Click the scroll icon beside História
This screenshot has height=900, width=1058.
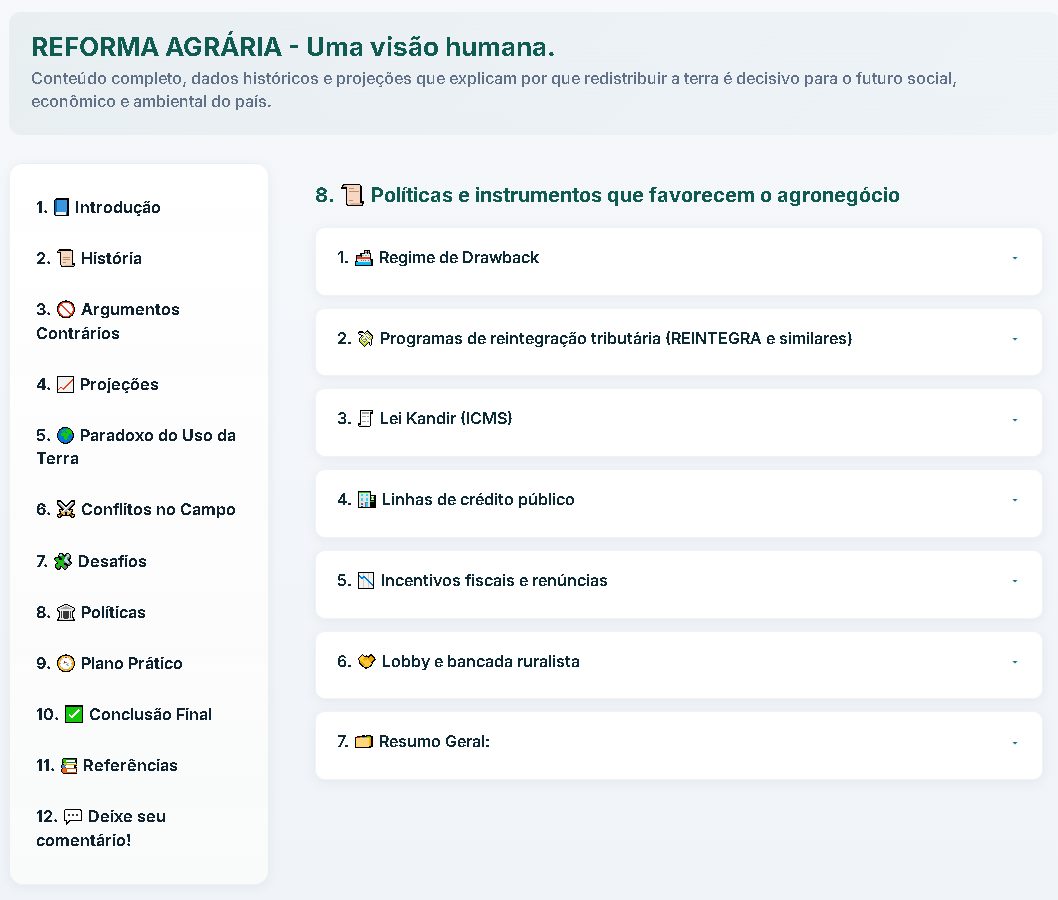65,258
